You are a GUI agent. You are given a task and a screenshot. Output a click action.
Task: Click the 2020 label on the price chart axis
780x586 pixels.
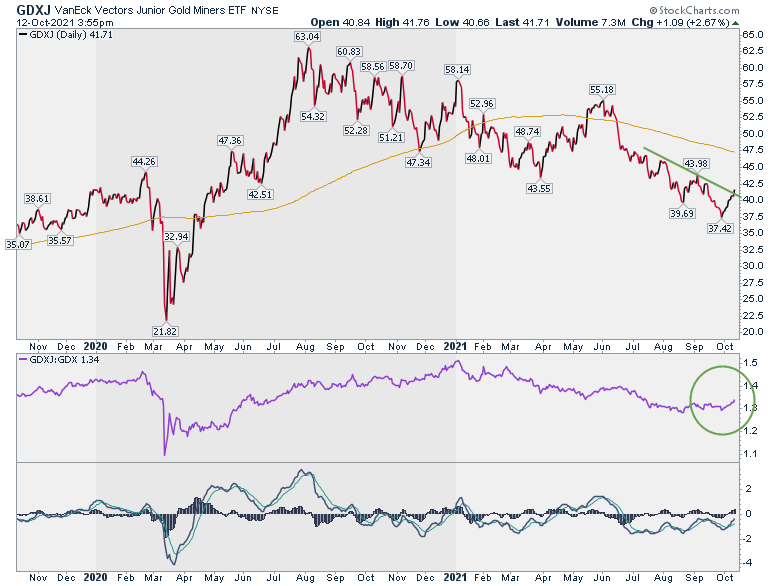95,346
